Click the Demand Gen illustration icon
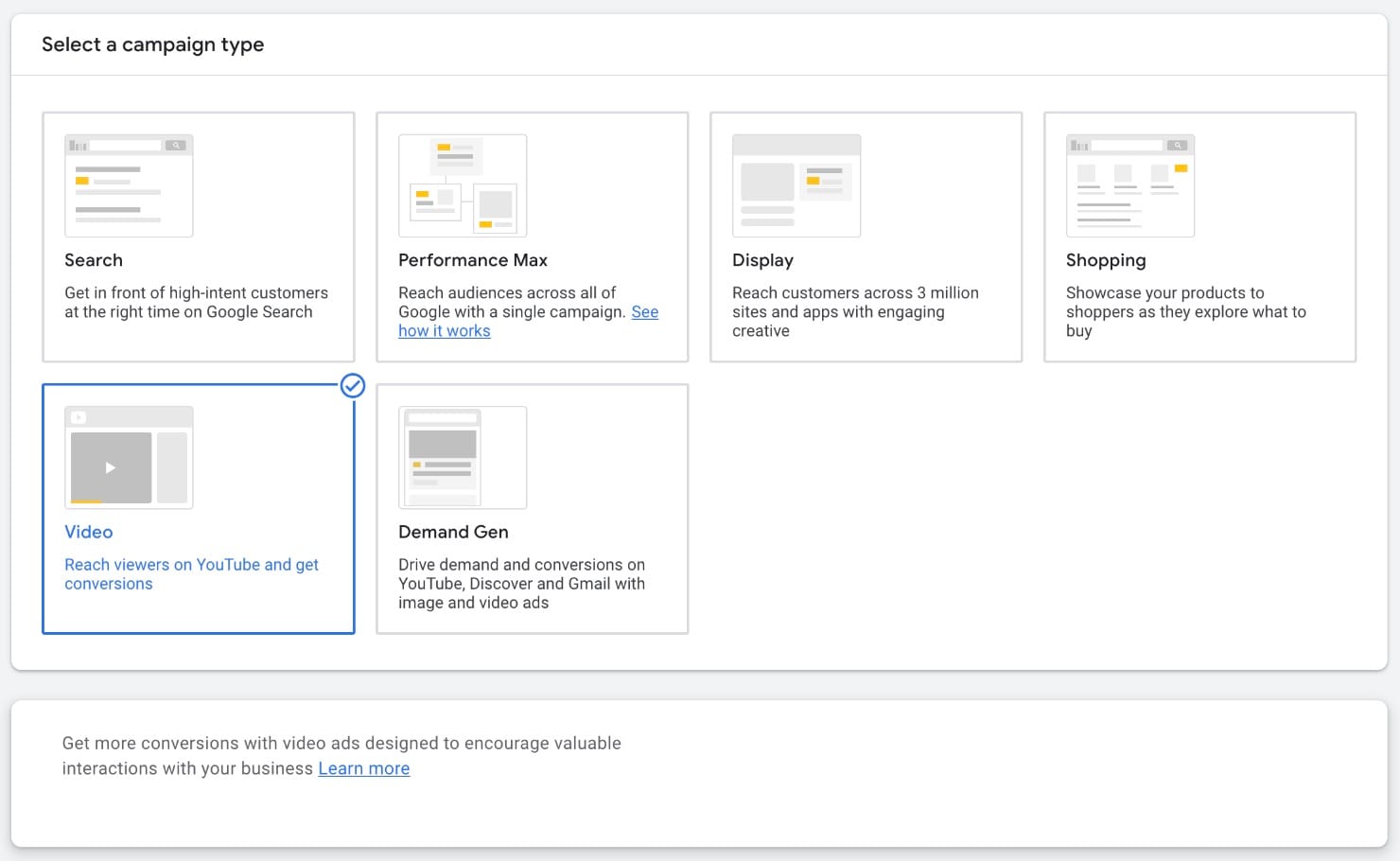Screen dimensions: 1400x861 pos(463,458)
